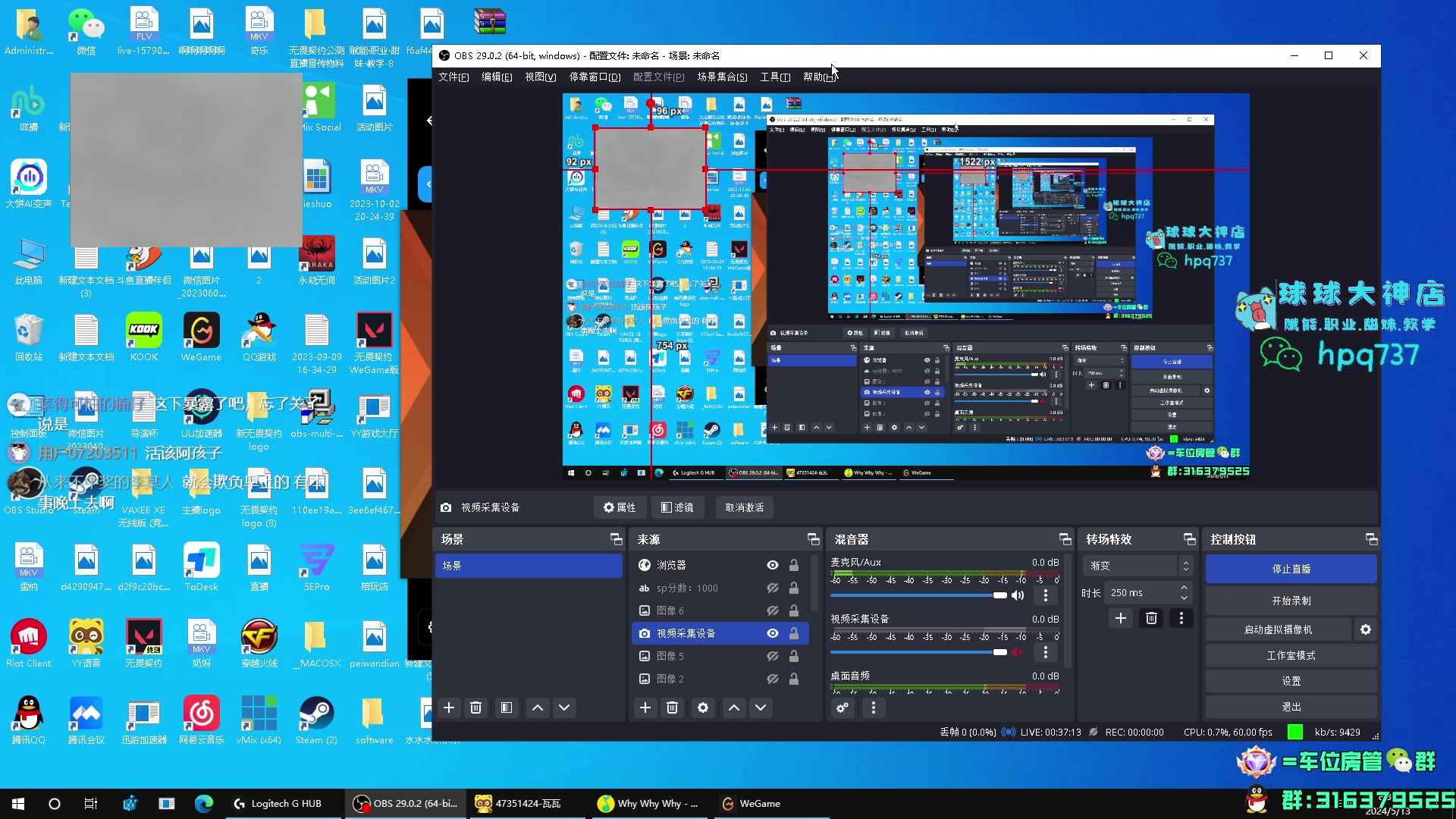Click 开始录制 button

click(x=1291, y=601)
